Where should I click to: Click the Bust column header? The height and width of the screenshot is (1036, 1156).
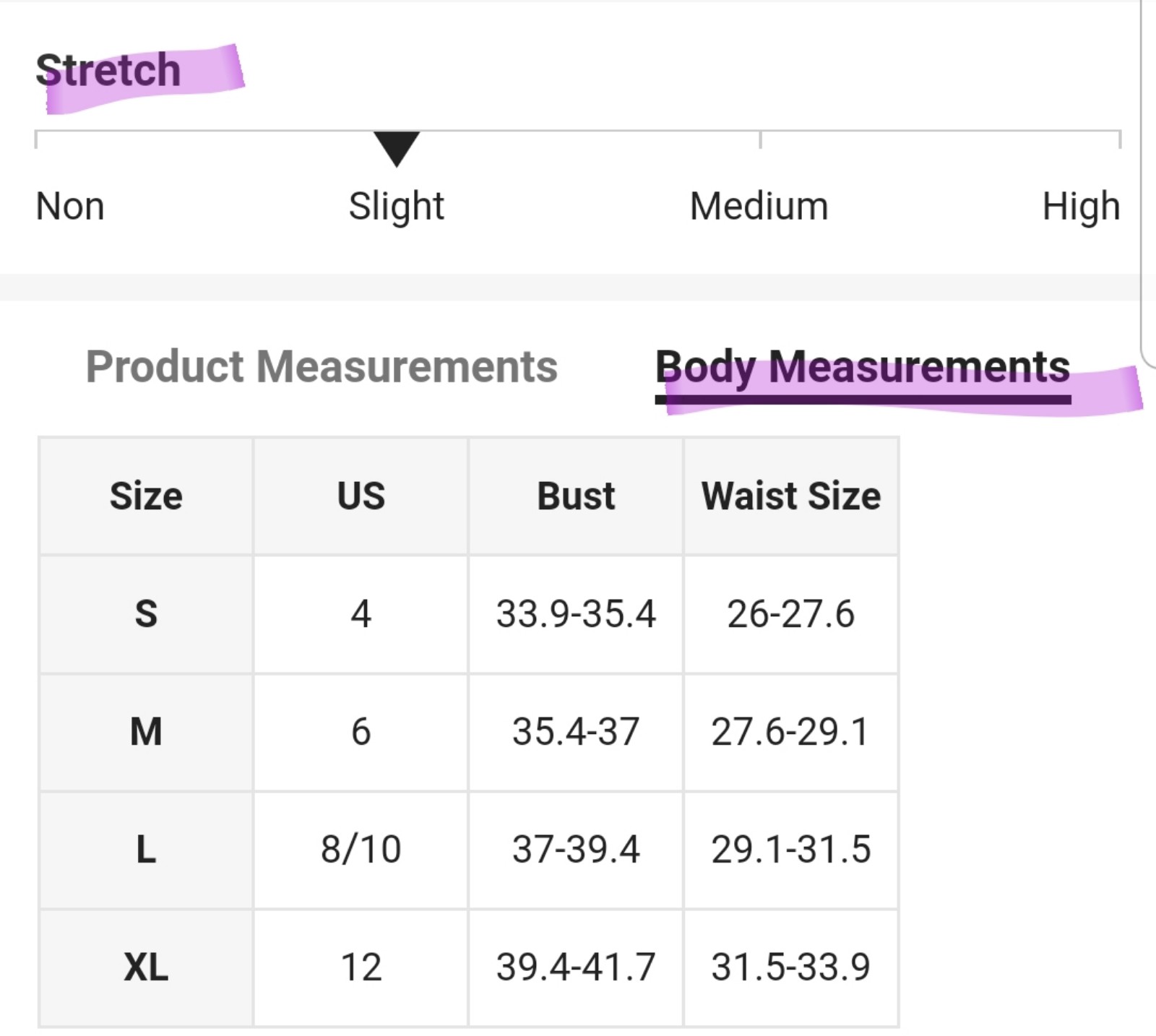(576, 496)
